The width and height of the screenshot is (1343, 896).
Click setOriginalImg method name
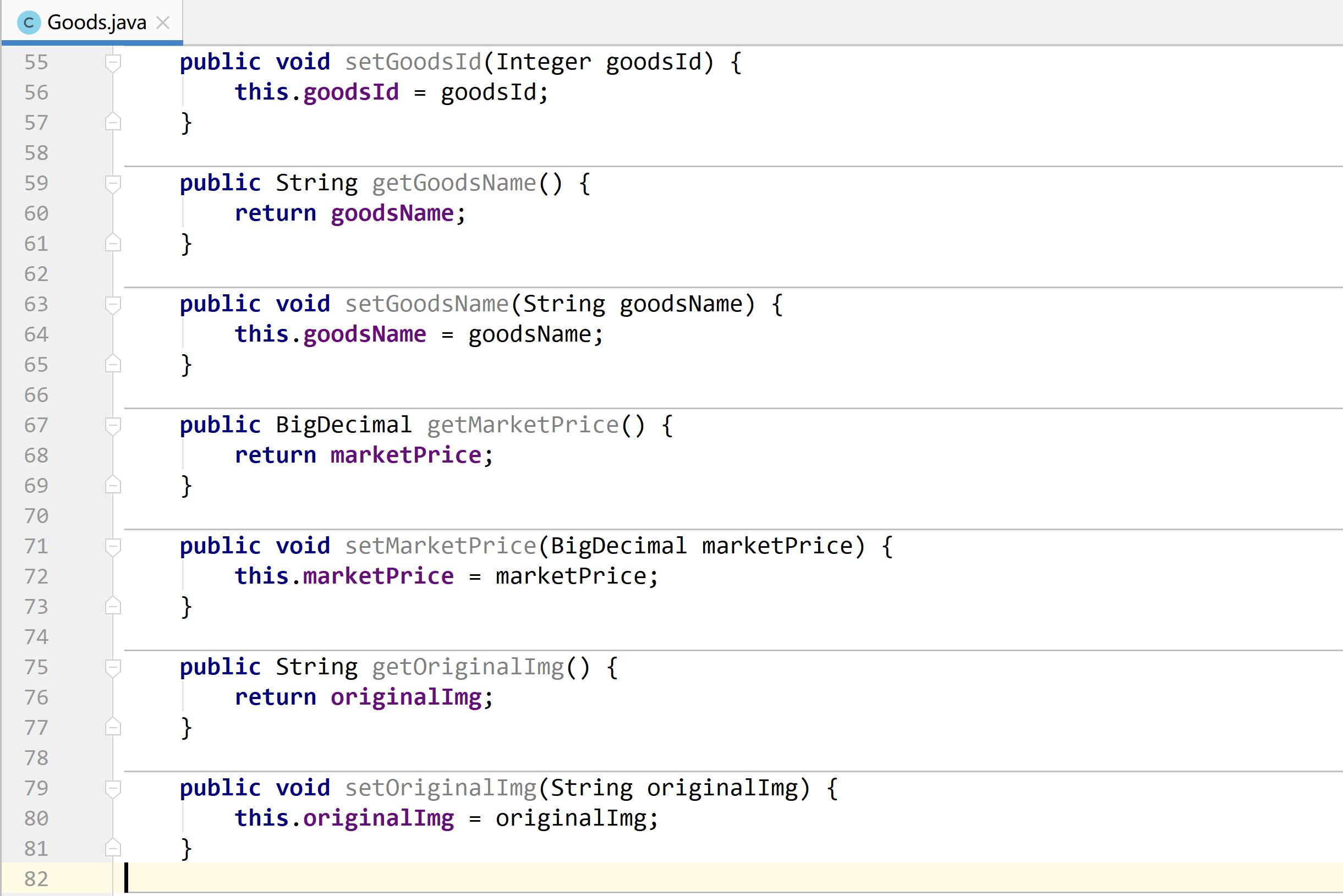pos(441,788)
